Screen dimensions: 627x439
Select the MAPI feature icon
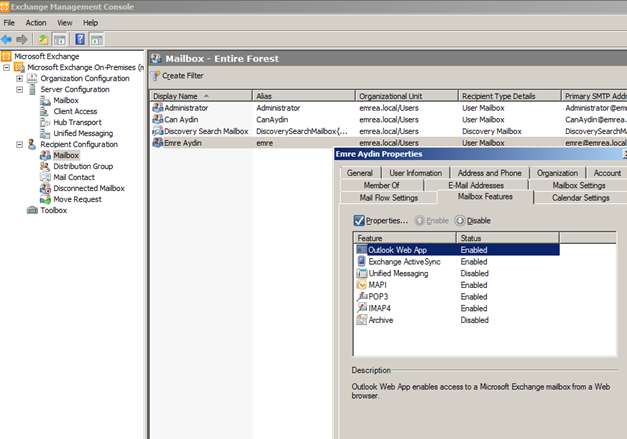click(x=361, y=285)
